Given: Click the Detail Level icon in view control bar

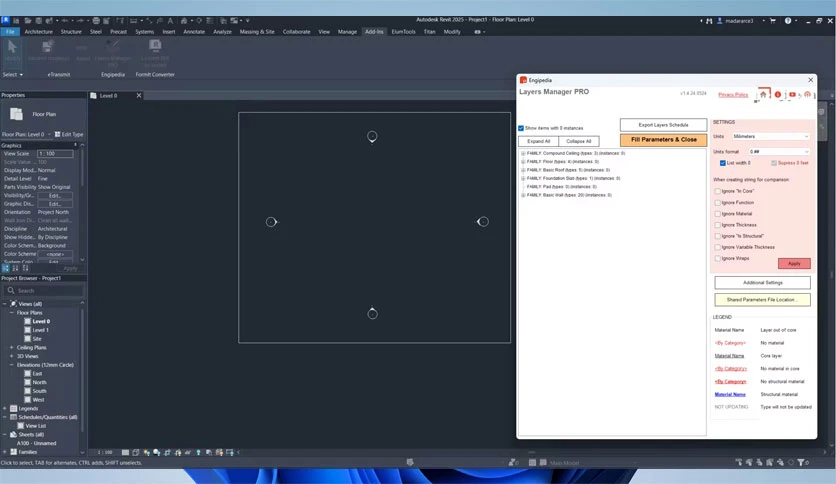Looking at the screenshot, I should tap(125, 453).
